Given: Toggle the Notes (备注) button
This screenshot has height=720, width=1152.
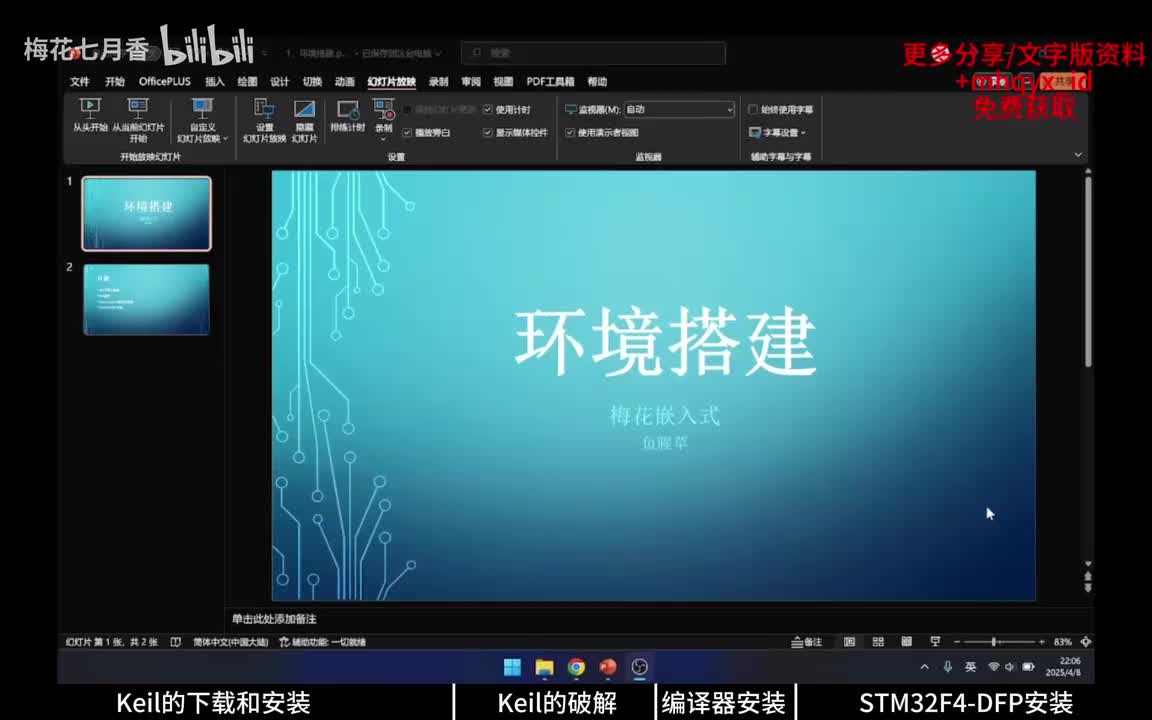Looking at the screenshot, I should tap(807, 641).
